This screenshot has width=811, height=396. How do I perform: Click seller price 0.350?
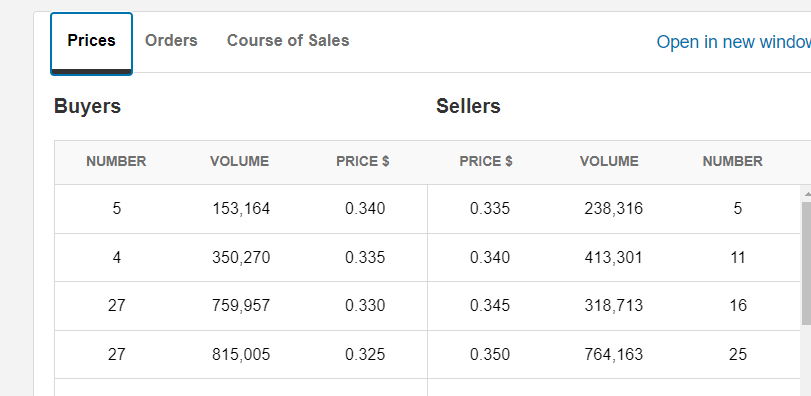[490, 354]
